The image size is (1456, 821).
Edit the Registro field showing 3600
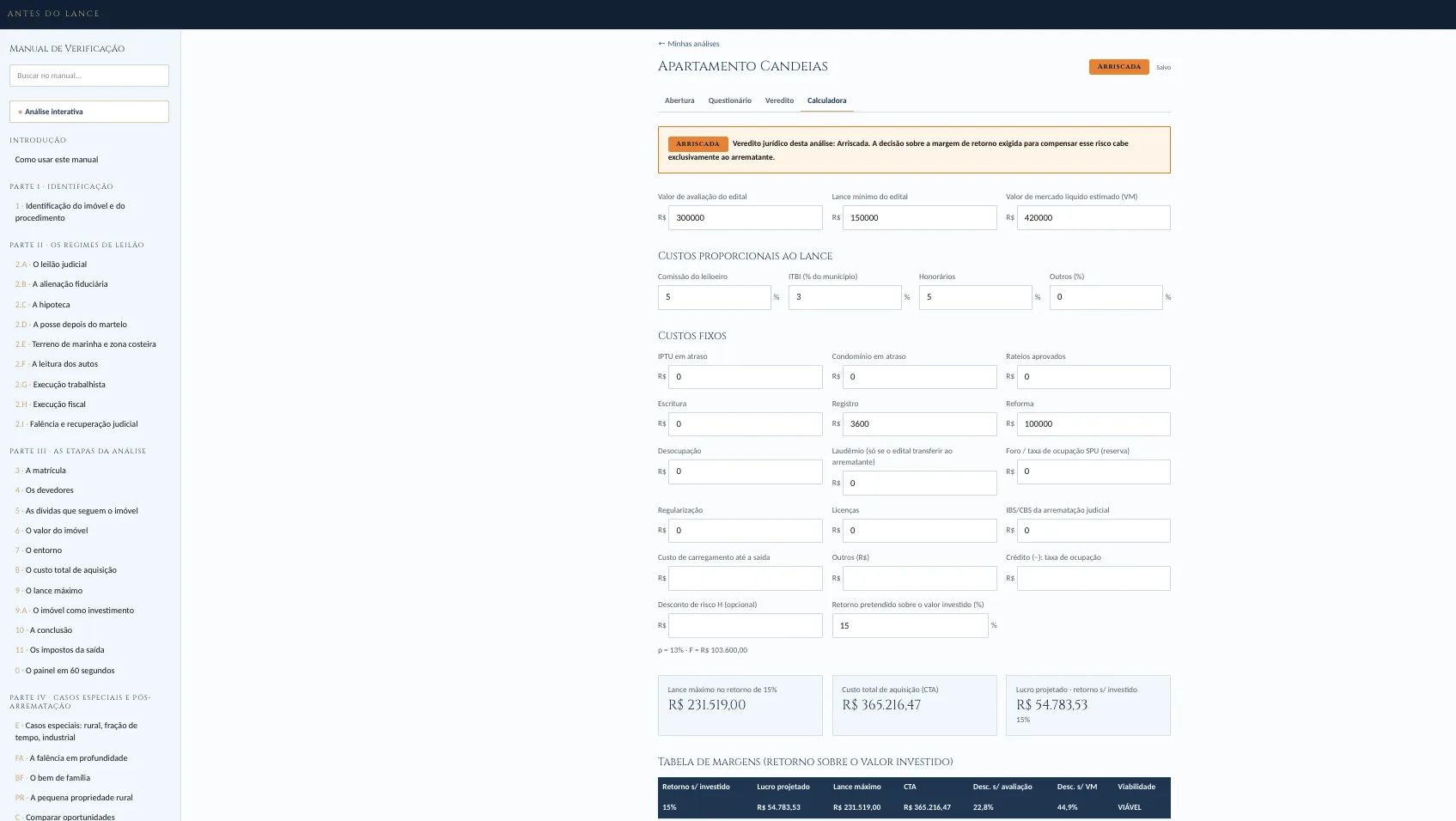coord(919,424)
